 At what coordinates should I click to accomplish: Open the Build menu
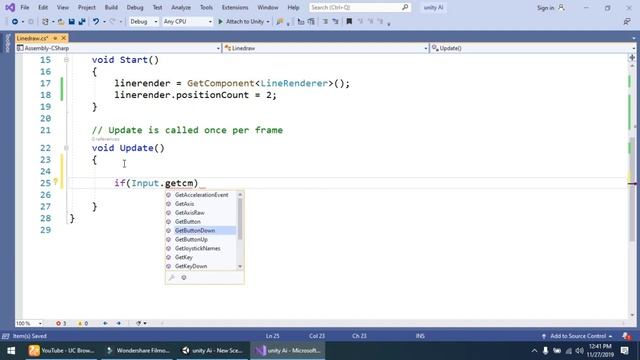[x=111, y=7]
